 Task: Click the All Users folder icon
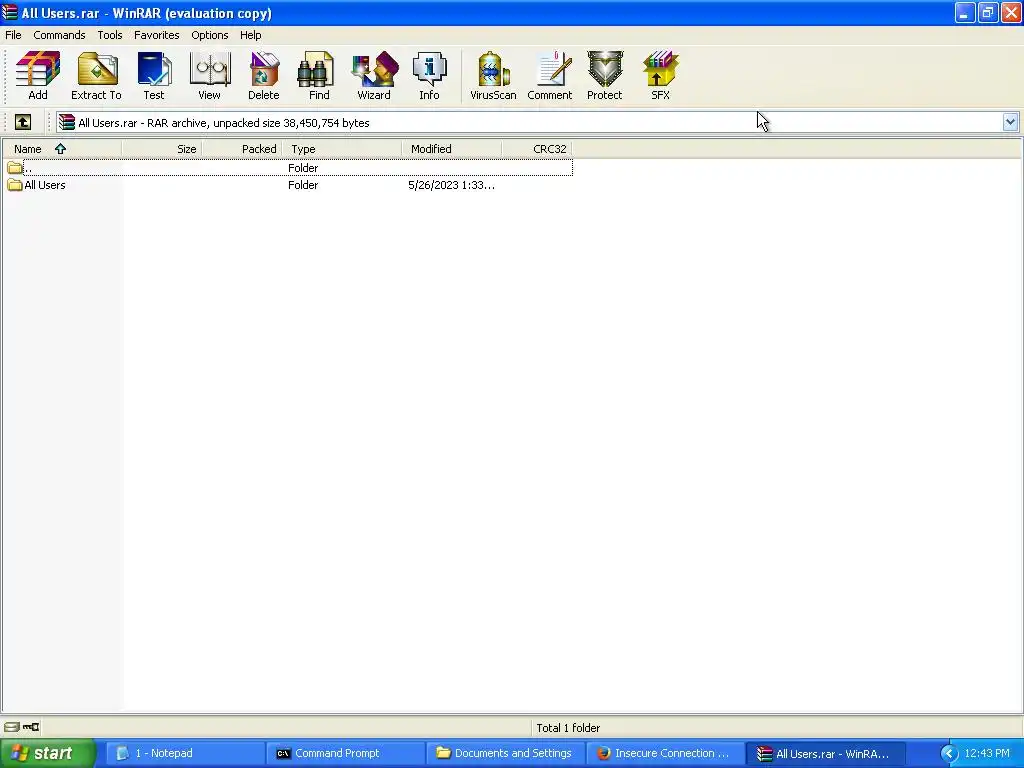(14, 185)
